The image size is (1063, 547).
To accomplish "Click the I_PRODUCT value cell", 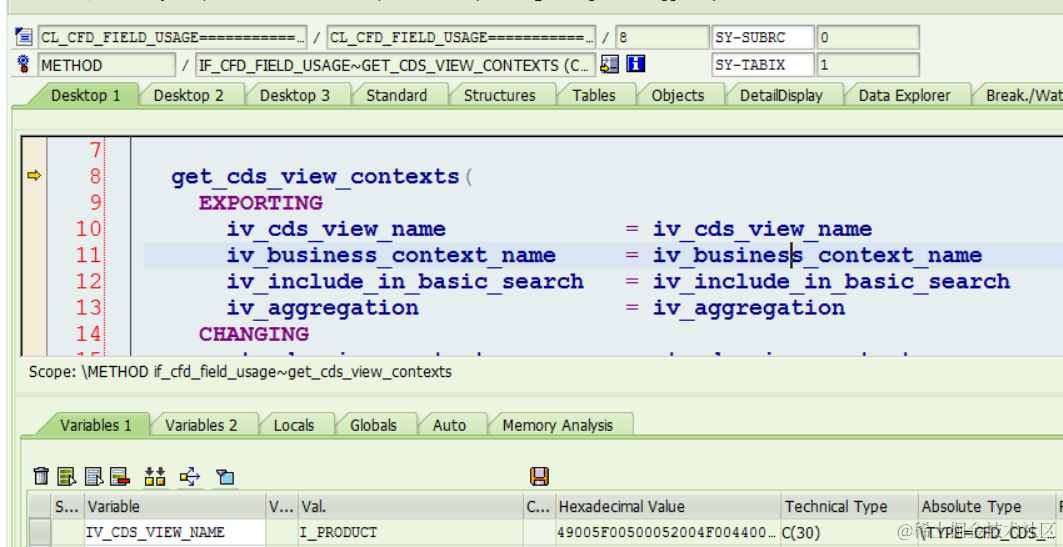I will coord(410,533).
